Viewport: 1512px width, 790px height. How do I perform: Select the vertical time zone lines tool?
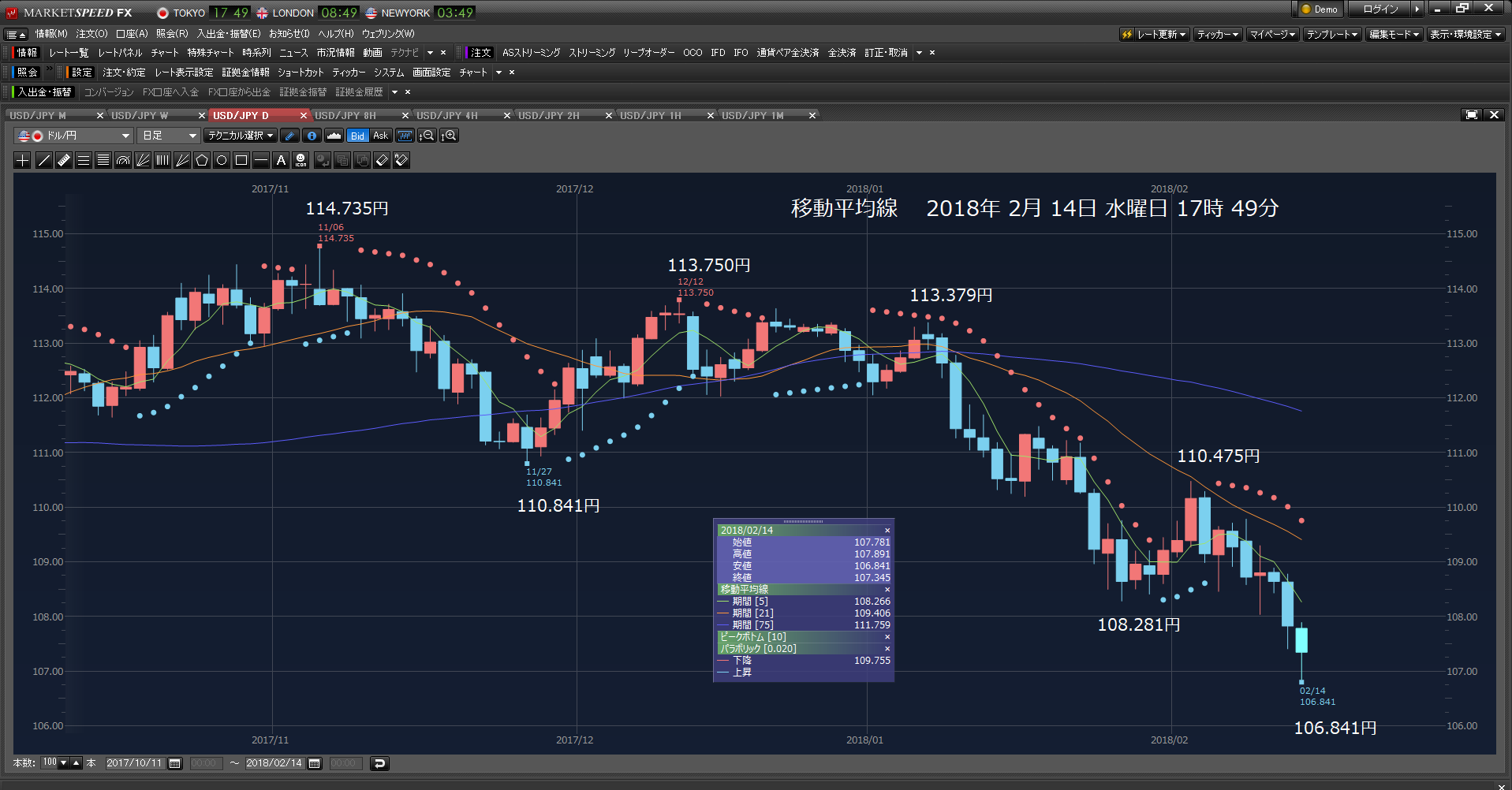pos(162,160)
